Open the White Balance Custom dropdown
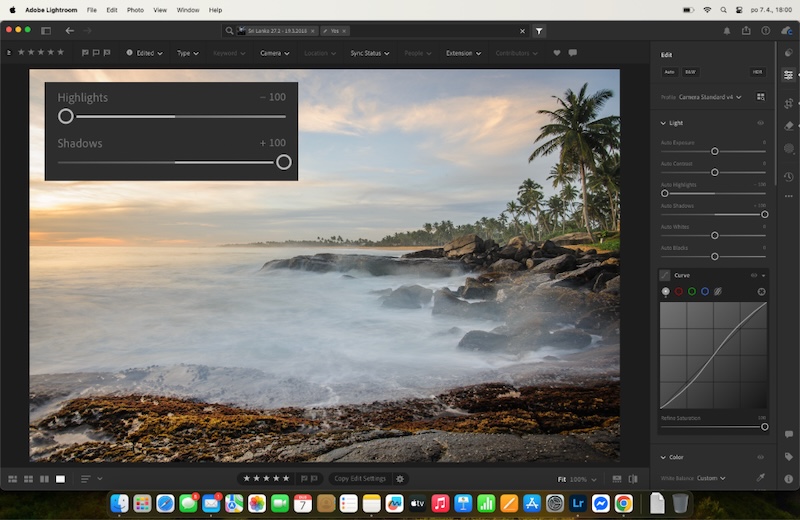The width and height of the screenshot is (800, 520). pos(711,478)
